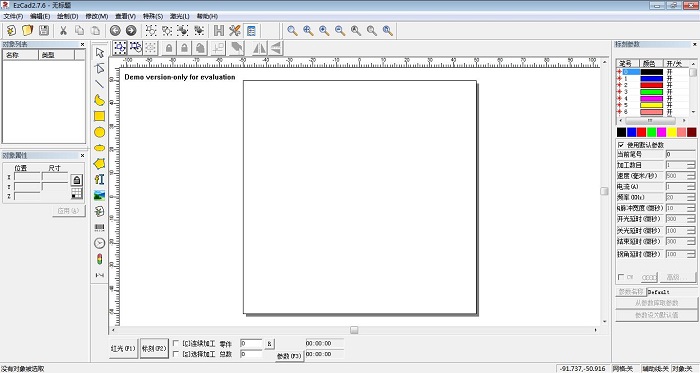Open the 修改(M) menu
Image resolution: width=700 pixels, height=373 pixels.
click(x=96, y=16)
